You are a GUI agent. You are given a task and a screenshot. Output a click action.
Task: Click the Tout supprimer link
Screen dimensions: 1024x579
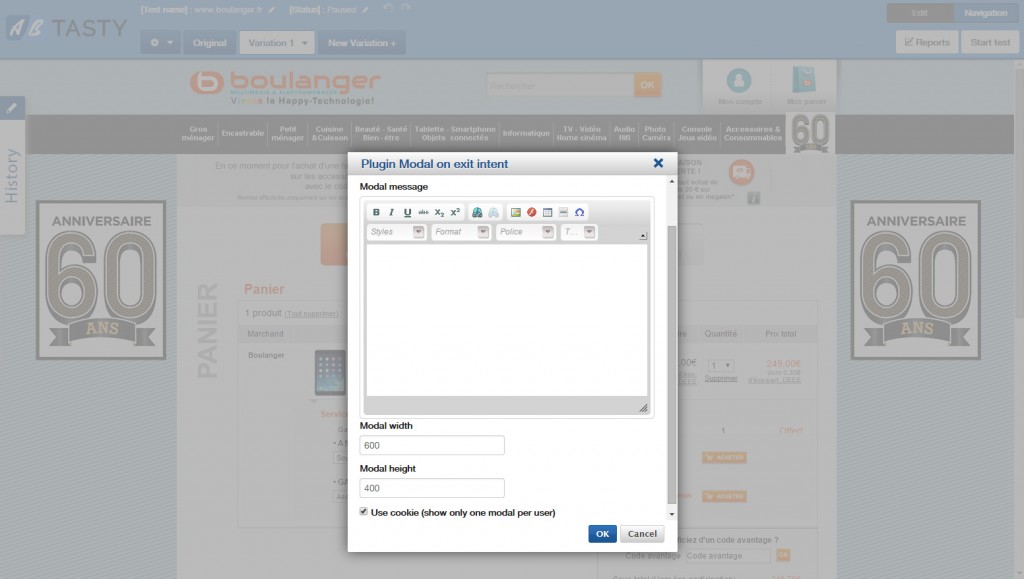(312, 314)
